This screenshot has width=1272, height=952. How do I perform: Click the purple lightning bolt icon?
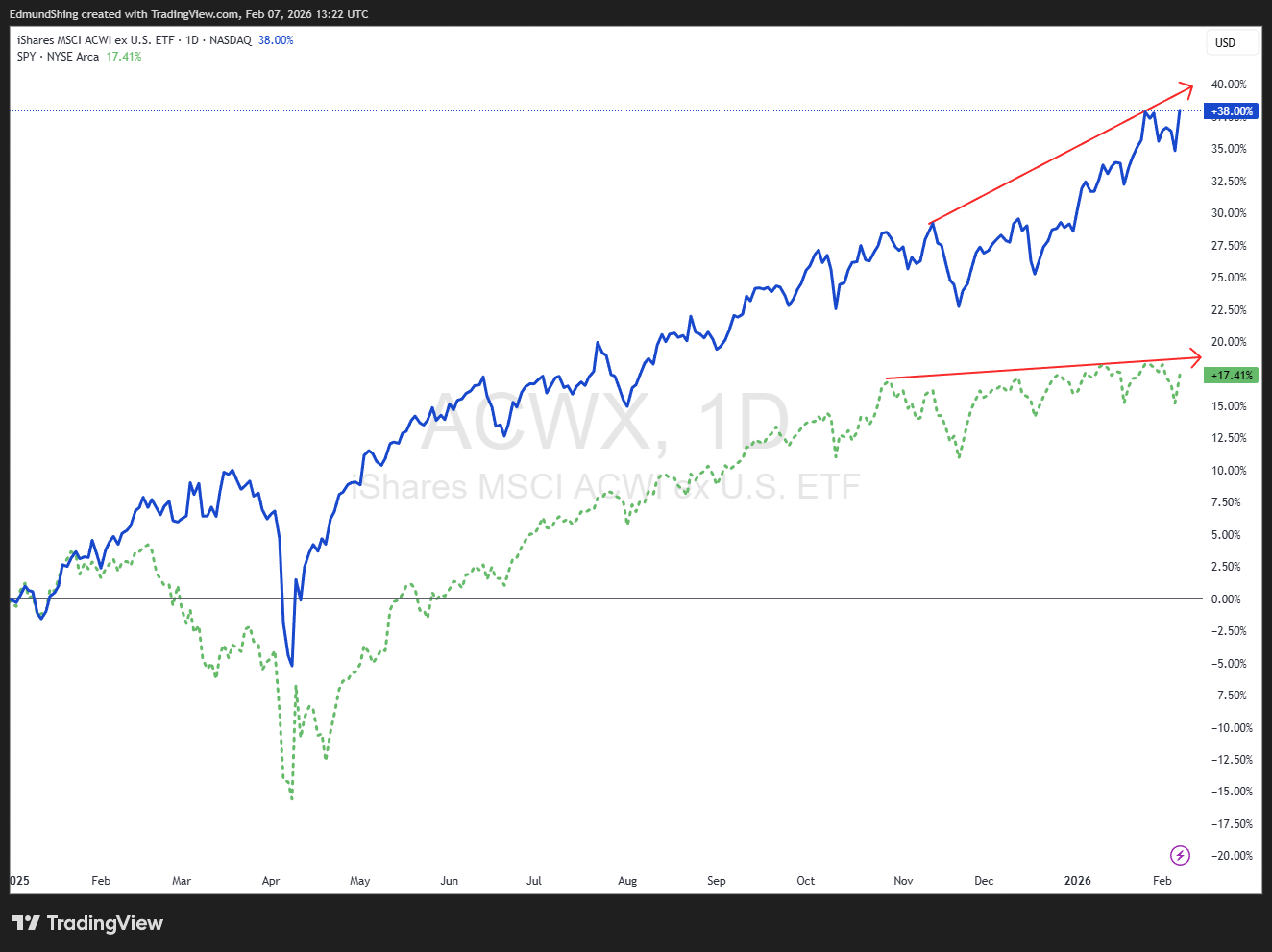[1180, 855]
